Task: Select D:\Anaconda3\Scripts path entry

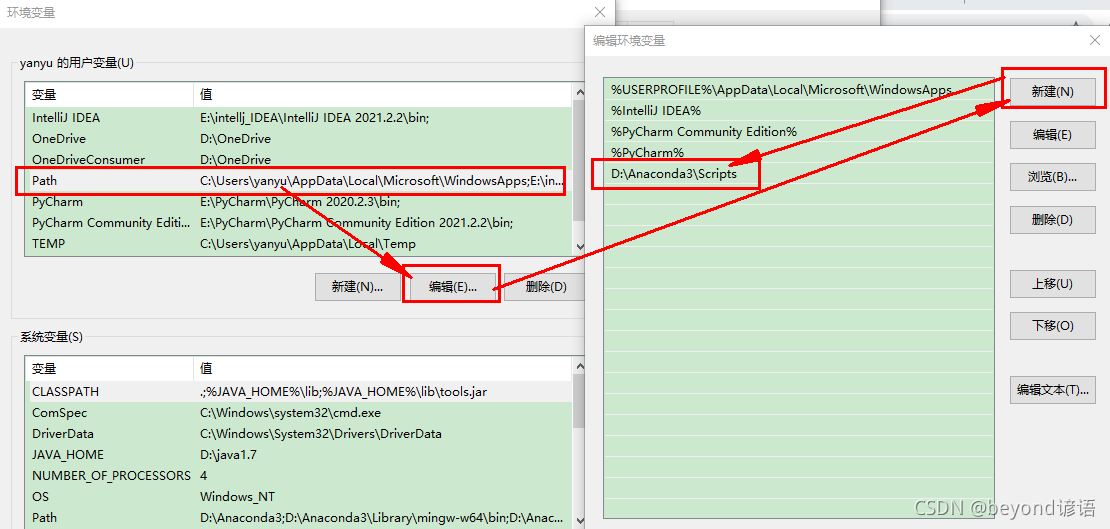Action: click(799, 174)
